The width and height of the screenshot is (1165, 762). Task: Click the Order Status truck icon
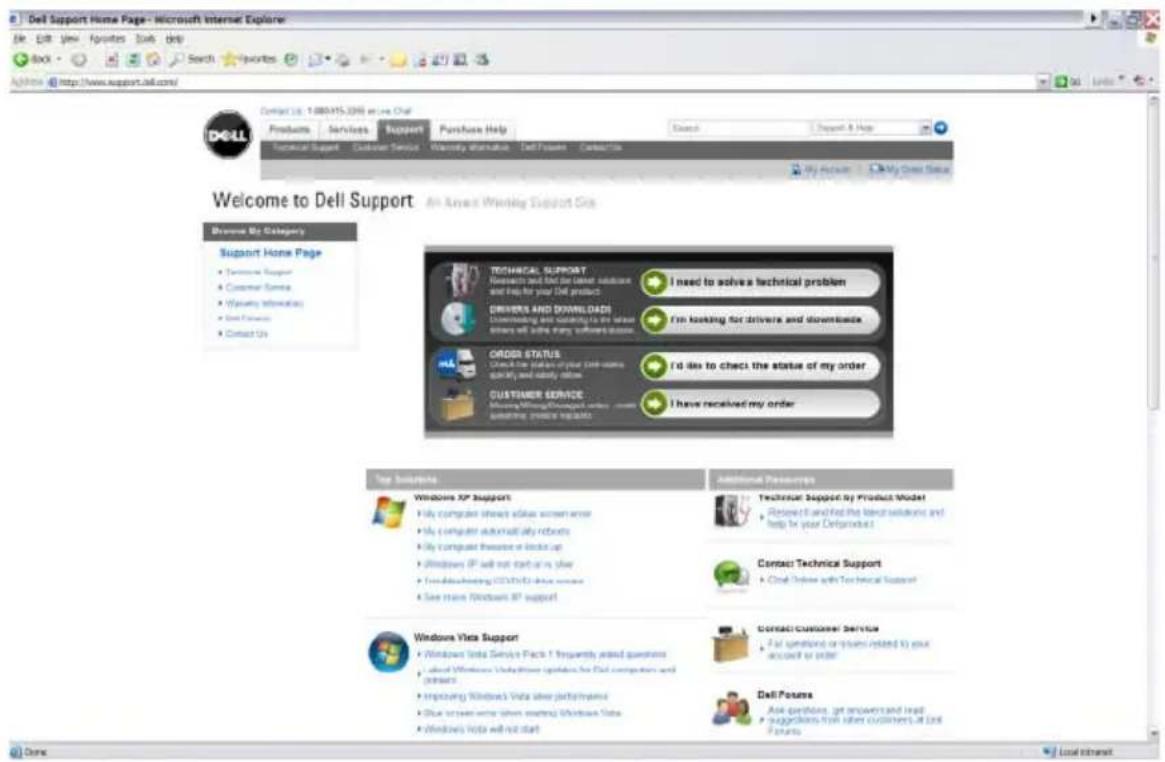tap(456, 365)
